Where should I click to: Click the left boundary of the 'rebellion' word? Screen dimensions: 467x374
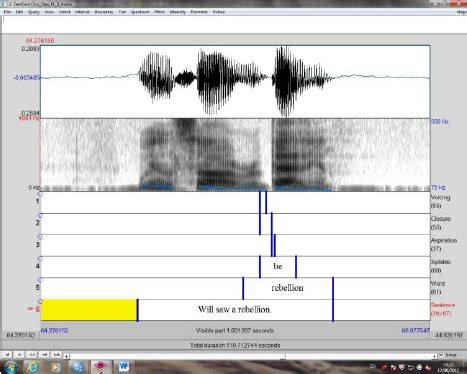[x=243, y=288]
